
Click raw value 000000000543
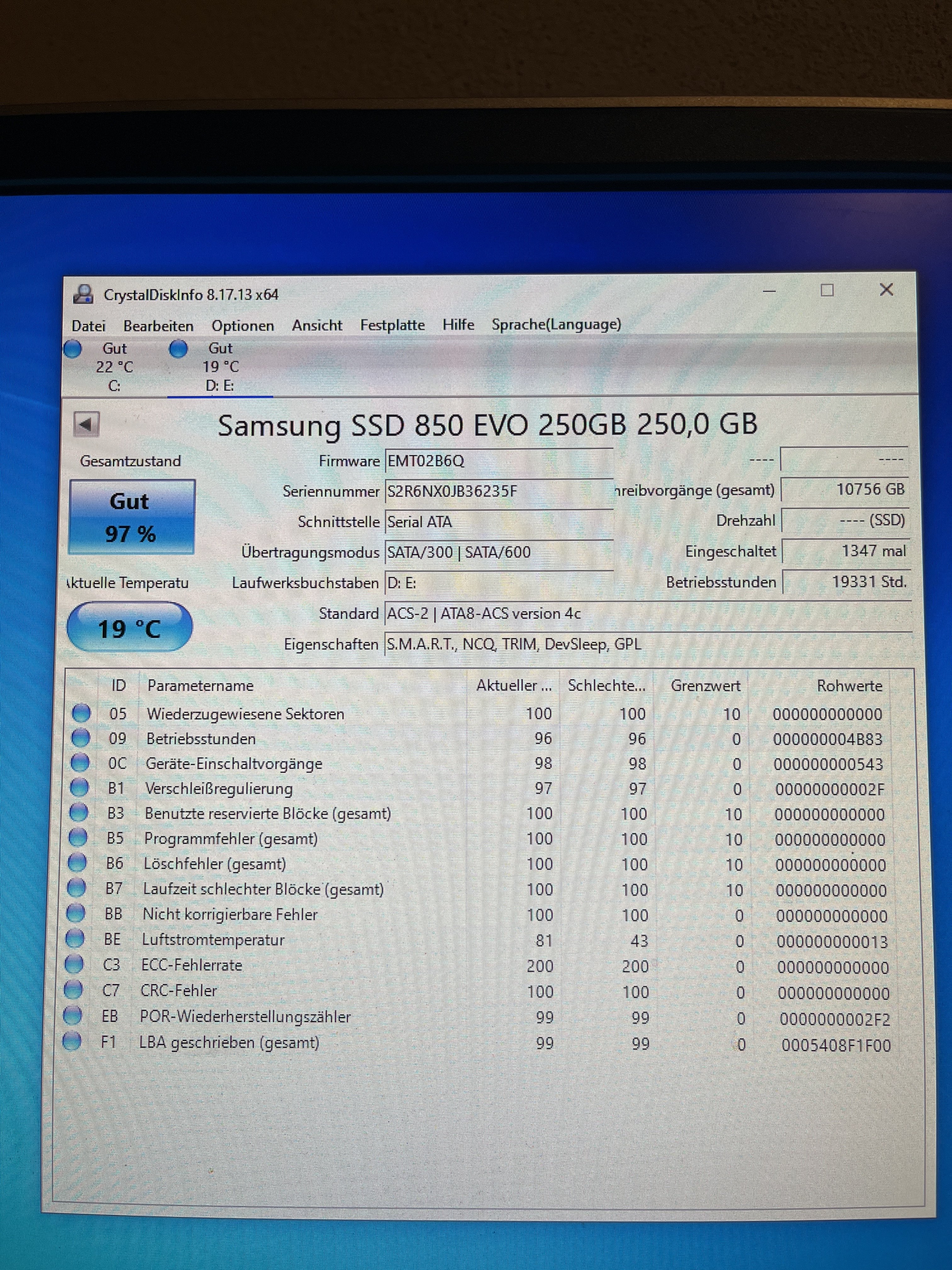tap(828, 764)
